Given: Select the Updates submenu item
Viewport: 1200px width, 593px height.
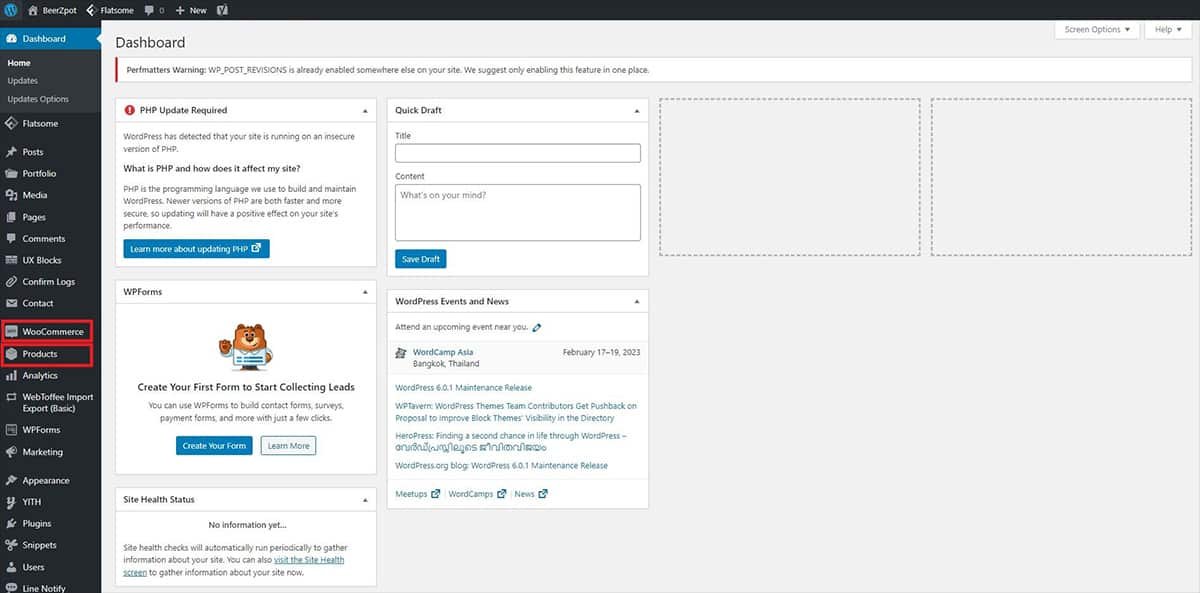Looking at the screenshot, I should coord(22,81).
